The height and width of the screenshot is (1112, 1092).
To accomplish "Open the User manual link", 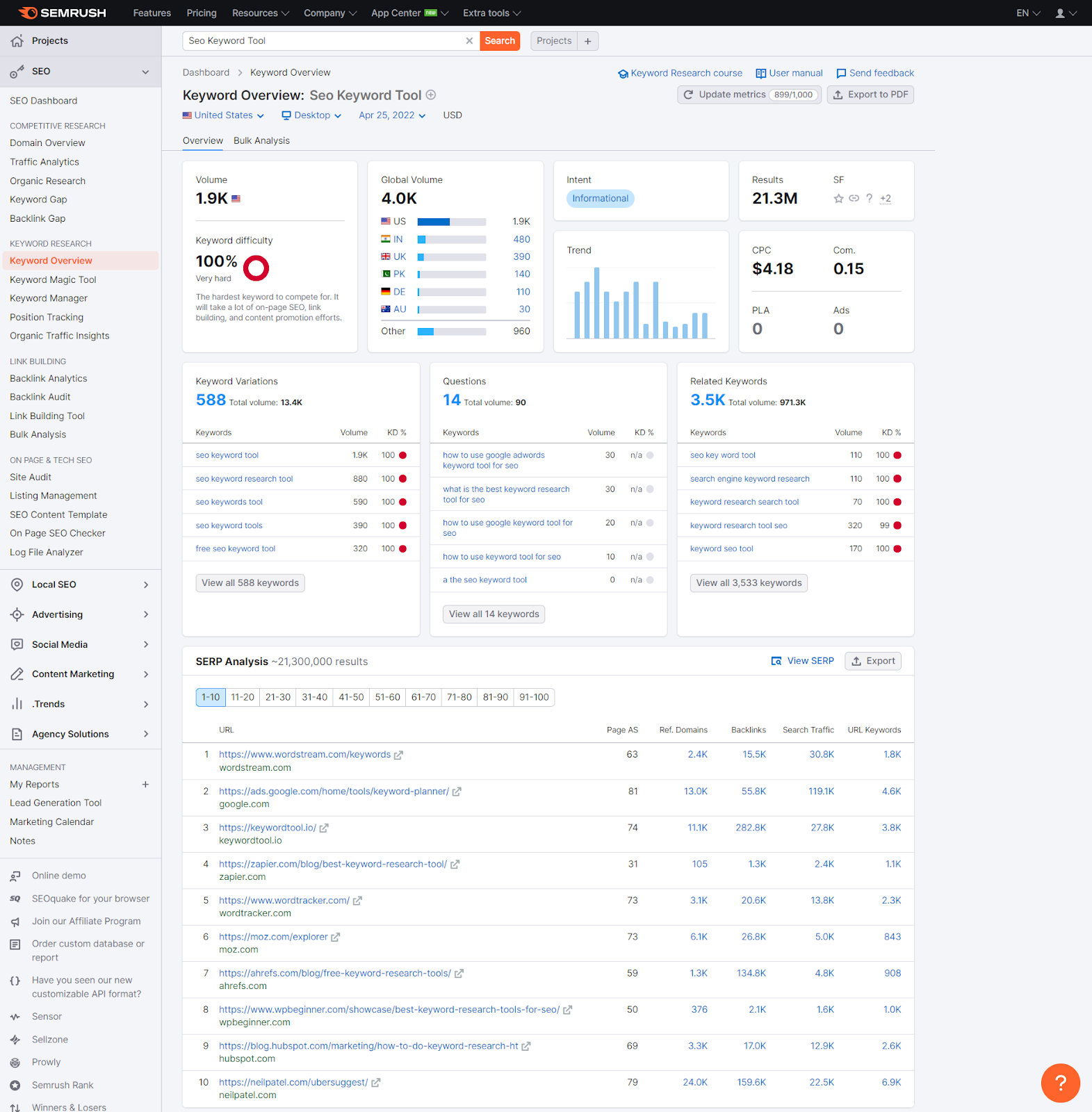I will pos(789,73).
